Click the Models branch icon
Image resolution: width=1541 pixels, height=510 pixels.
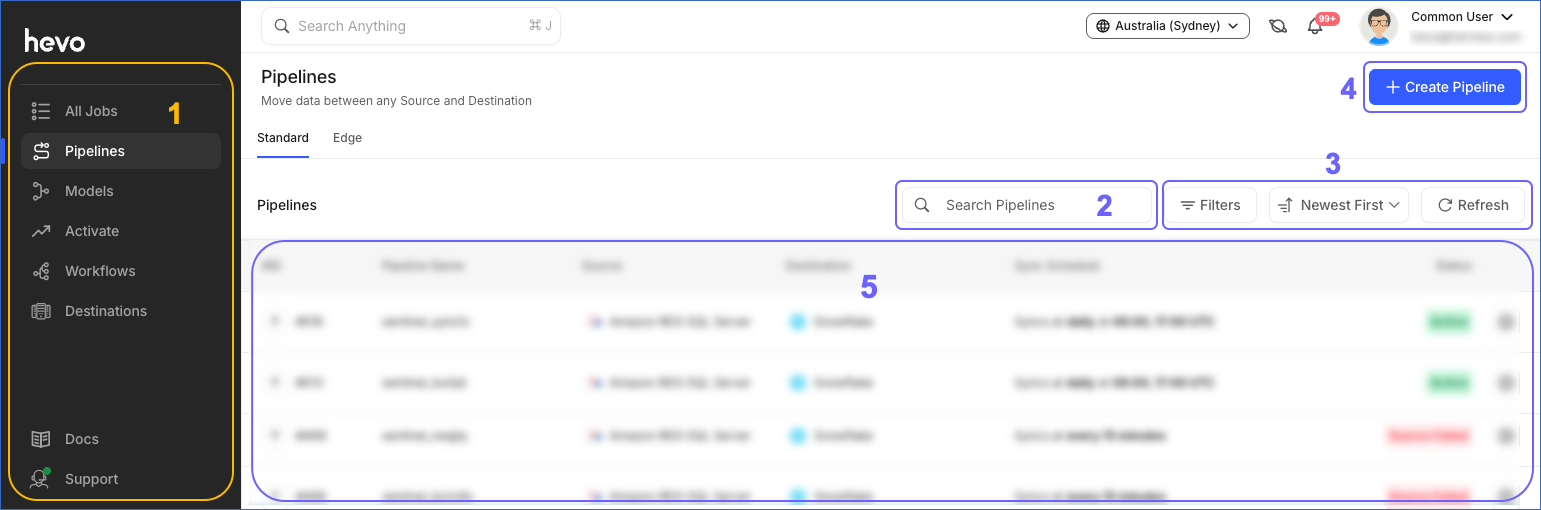click(x=41, y=191)
